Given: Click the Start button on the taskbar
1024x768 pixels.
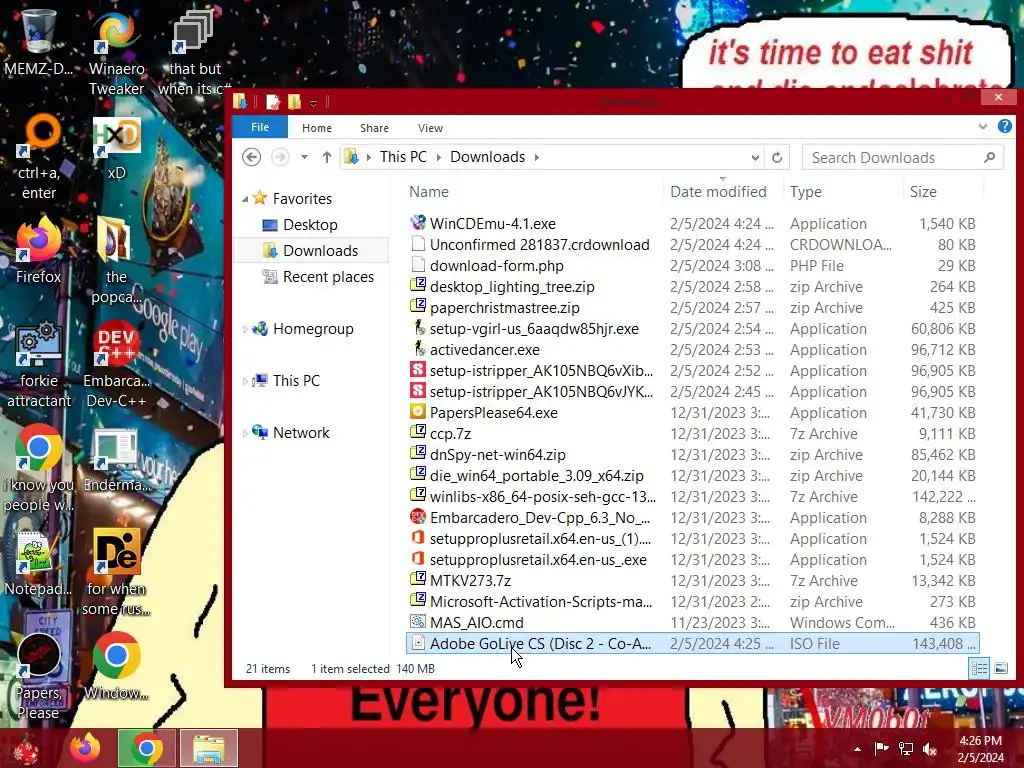Looking at the screenshot, I should 26,748.
